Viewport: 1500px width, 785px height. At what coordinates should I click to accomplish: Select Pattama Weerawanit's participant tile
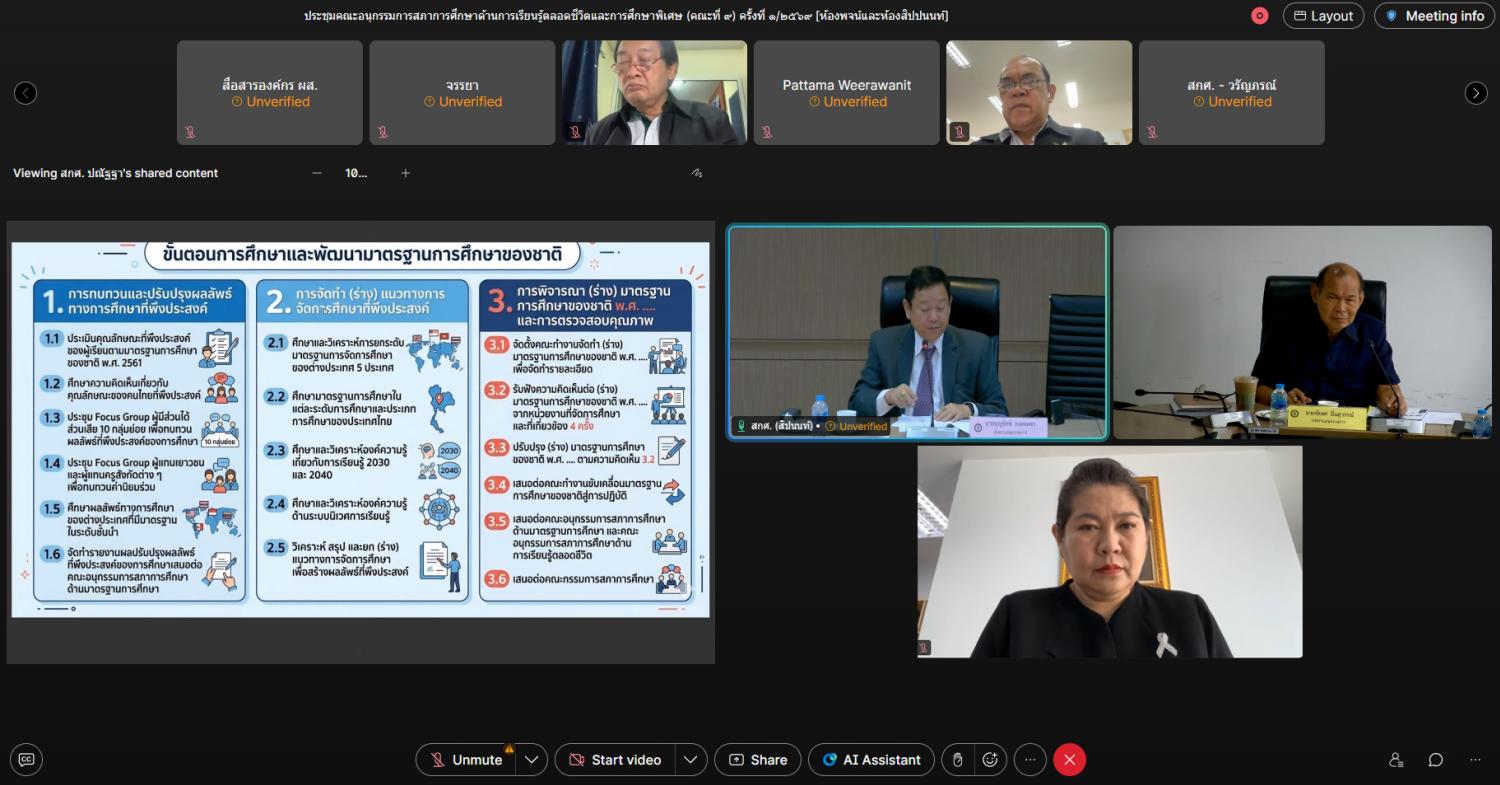(846, 93)
